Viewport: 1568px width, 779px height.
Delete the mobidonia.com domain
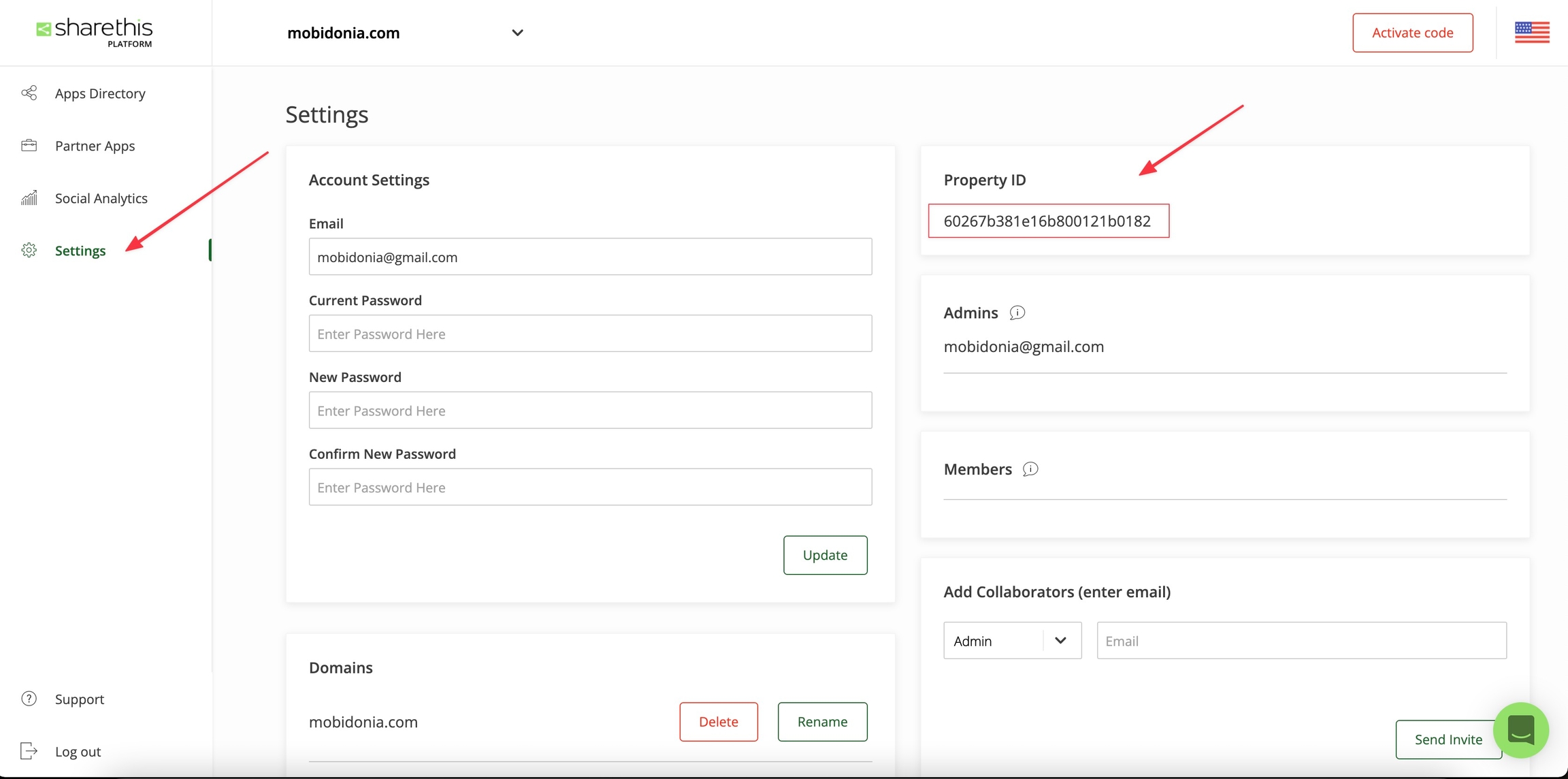pyautogui.click(x=718, y=722)
